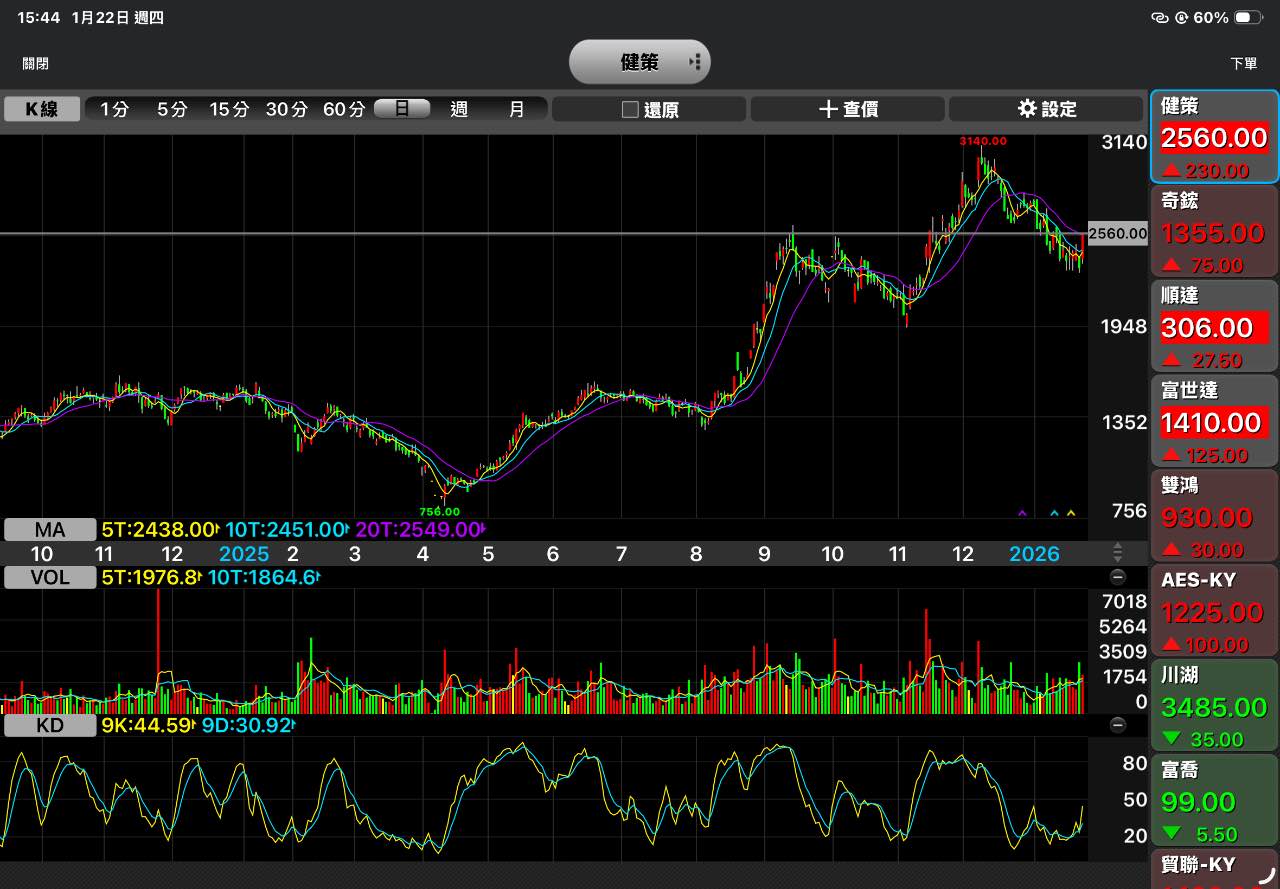Tap the up/down resize arrows beside the date axis
Screen dimensions: 1280x889
[x=1118, y=553]
